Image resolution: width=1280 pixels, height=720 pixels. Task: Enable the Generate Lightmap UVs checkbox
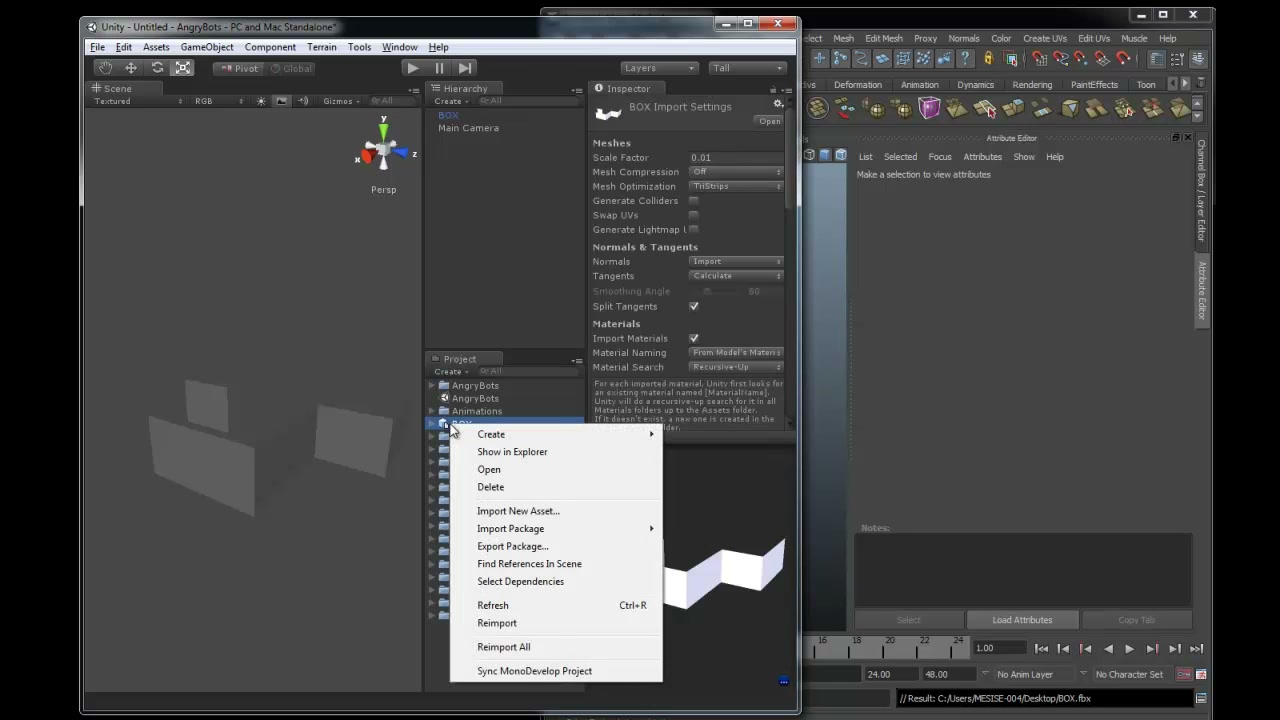point(694,230)
